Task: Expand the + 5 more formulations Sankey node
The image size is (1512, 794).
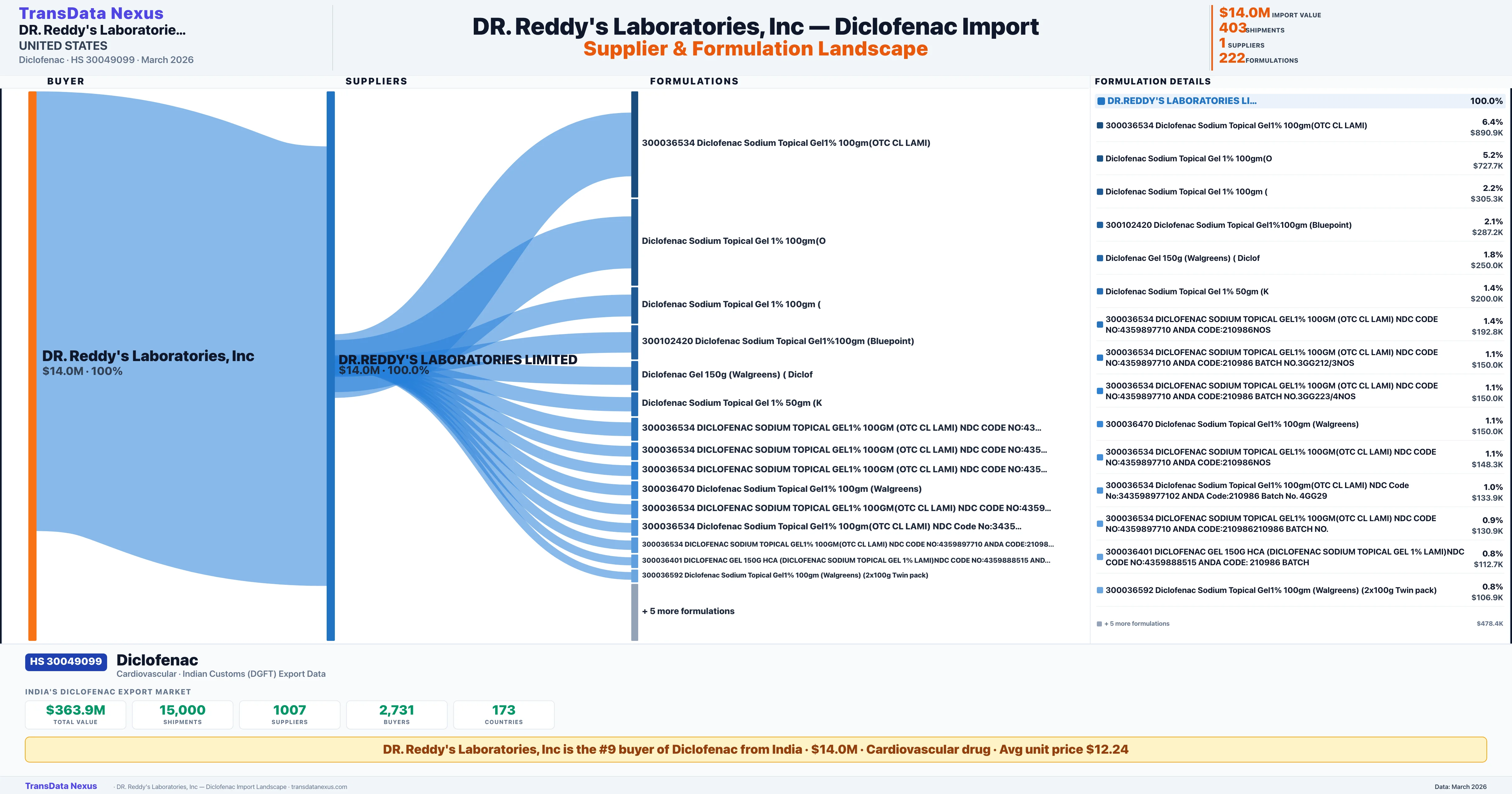Action: (634, 611)
